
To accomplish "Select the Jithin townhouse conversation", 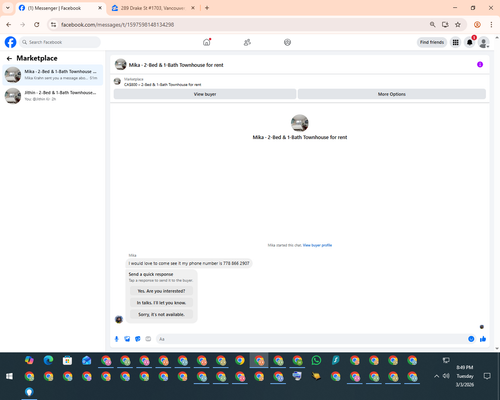I will click(x=53, y=96).
